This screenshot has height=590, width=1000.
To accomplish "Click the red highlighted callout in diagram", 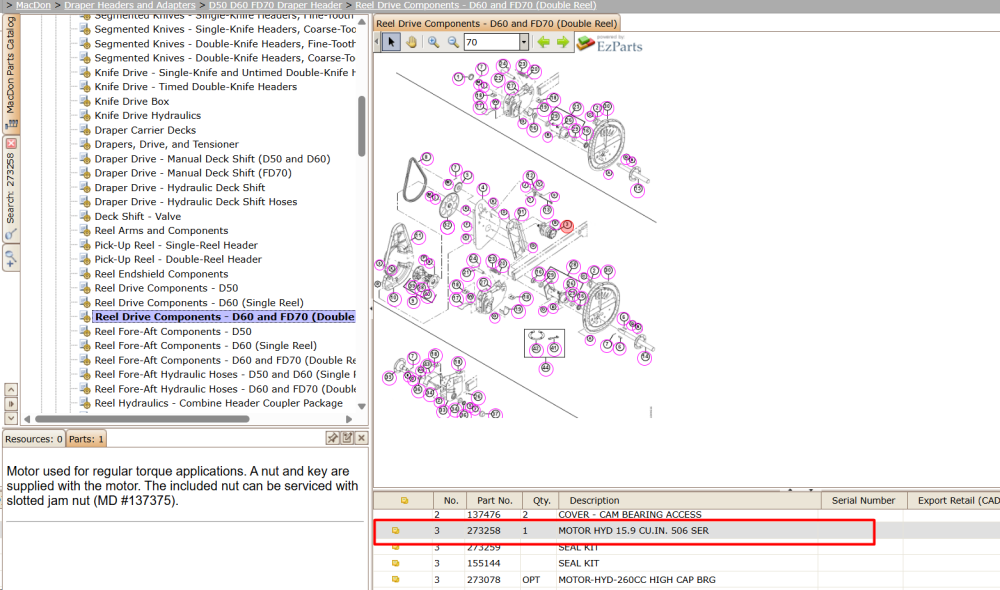I will coord(566,226).
